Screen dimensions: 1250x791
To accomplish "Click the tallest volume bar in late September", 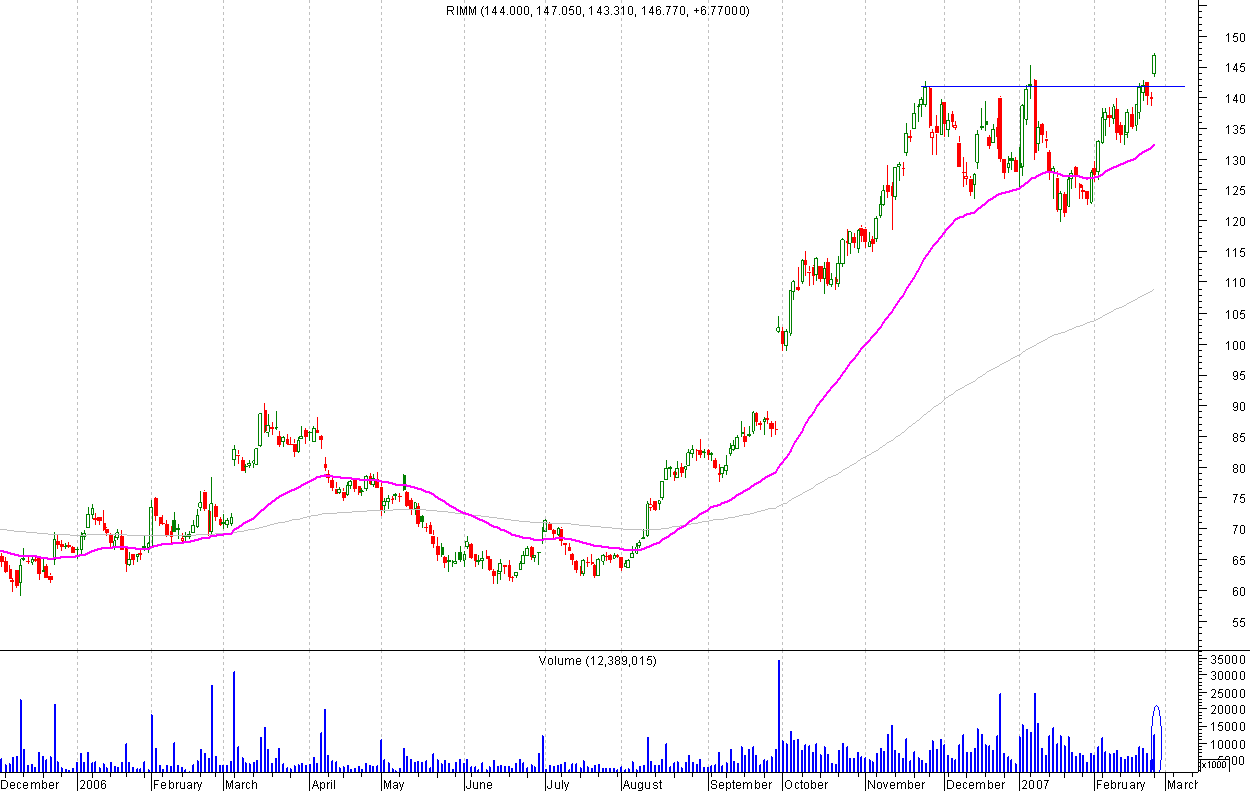I will (x=779, y=715).
